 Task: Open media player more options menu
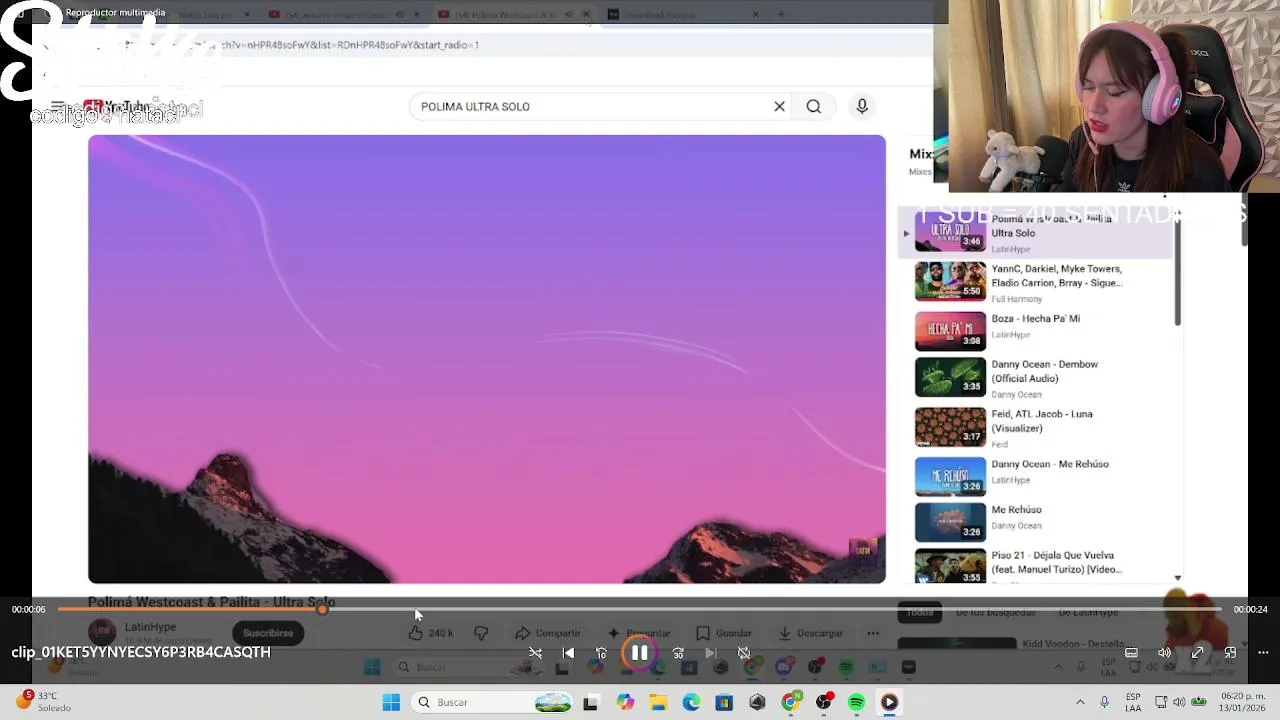click(x=1263, y=653)
